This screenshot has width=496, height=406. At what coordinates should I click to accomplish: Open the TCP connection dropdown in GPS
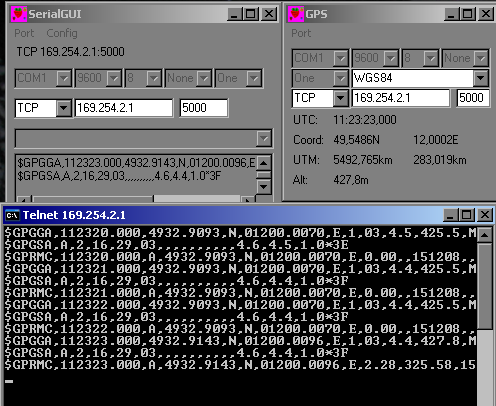340,98
